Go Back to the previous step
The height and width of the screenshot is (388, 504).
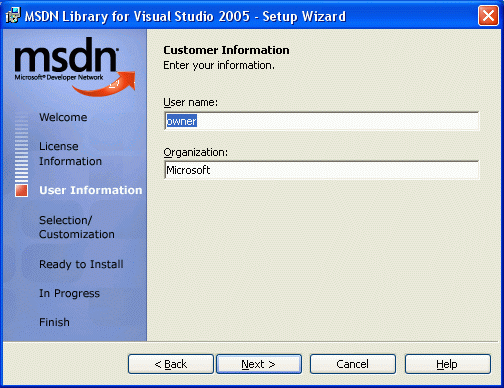171,364
